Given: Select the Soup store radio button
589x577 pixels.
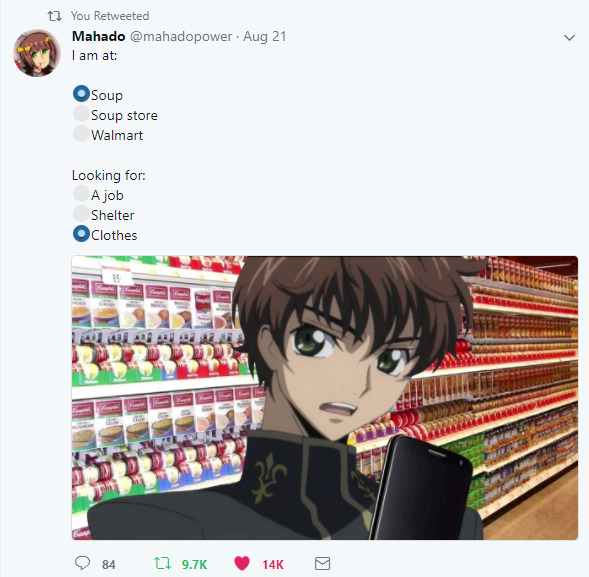Looking at the screenshot, I should tap(81, 114).
